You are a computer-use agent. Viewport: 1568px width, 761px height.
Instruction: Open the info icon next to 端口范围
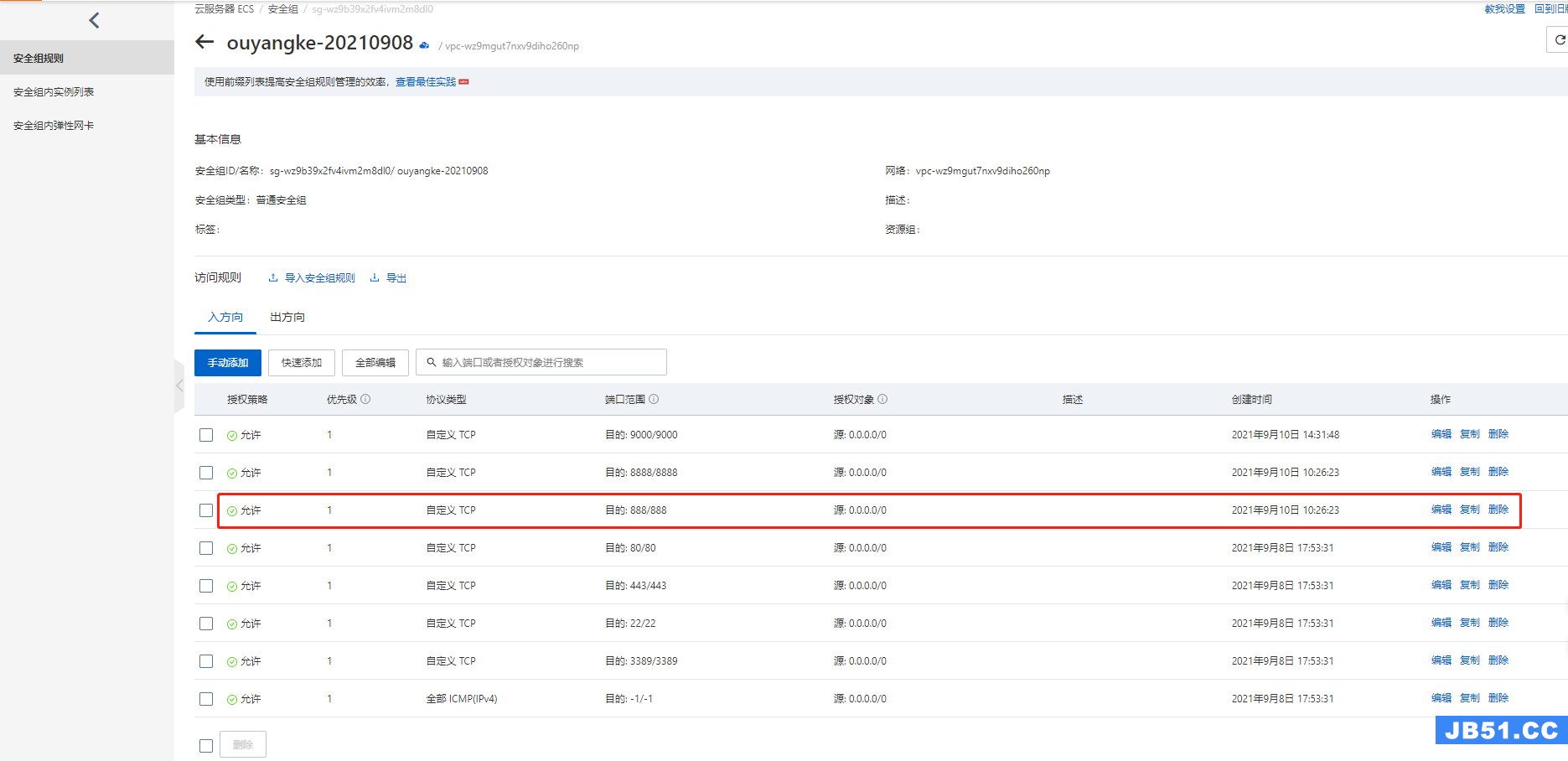coord(654,400)
